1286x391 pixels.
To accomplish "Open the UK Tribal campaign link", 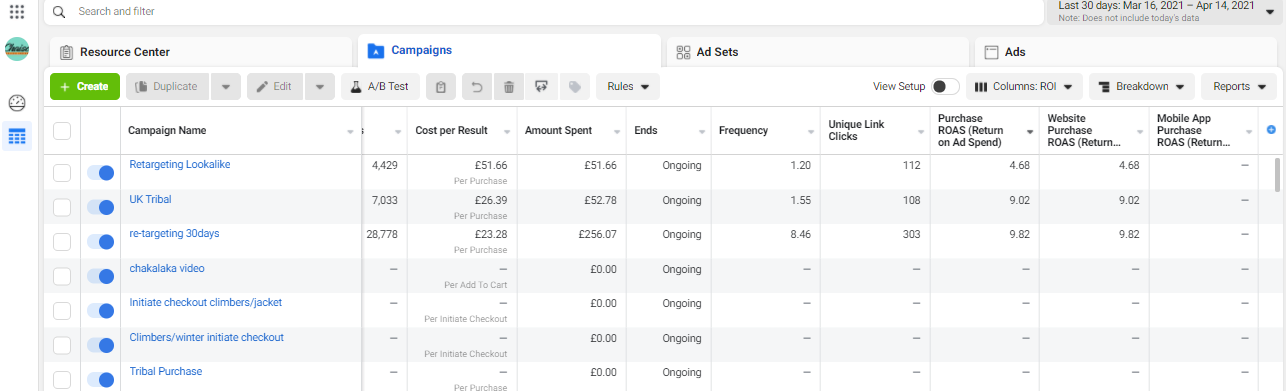I will (150, 199).
